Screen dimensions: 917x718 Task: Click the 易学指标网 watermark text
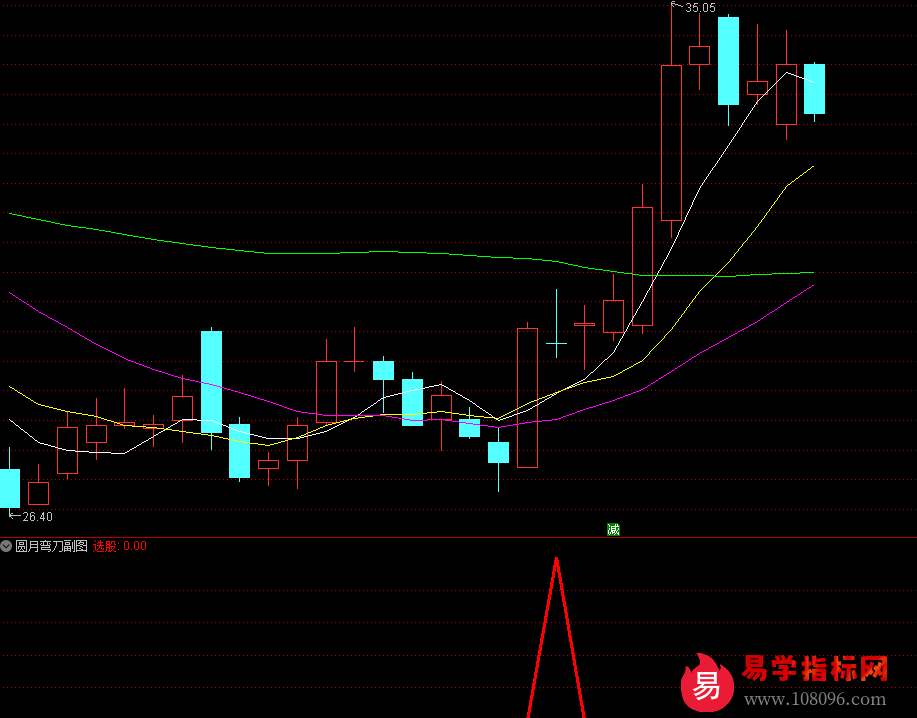[x=815, y=669]
